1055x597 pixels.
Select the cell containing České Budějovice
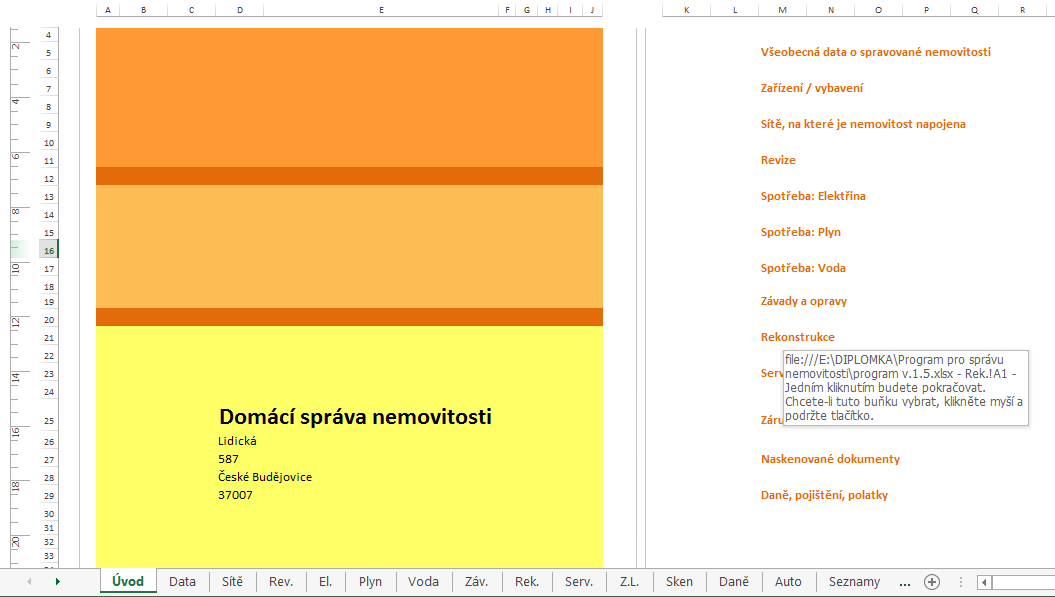tap(264, 477)
